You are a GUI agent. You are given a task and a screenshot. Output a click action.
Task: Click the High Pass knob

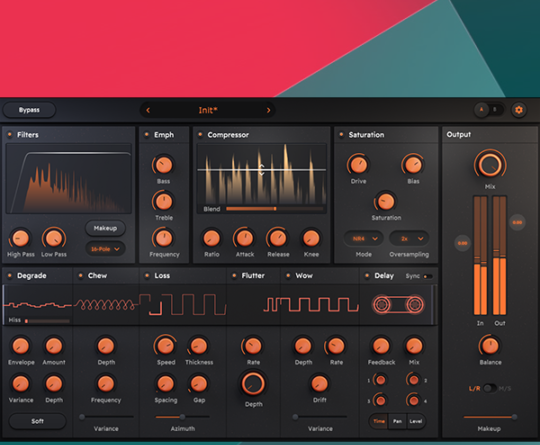coord(20,238)
